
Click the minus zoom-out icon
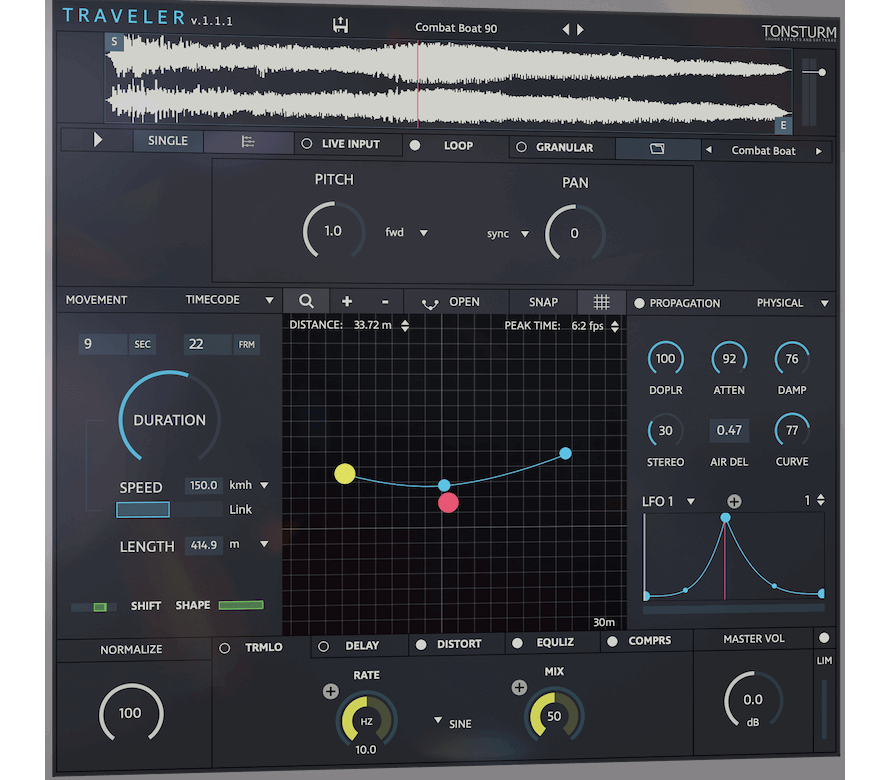click(385, 301)
